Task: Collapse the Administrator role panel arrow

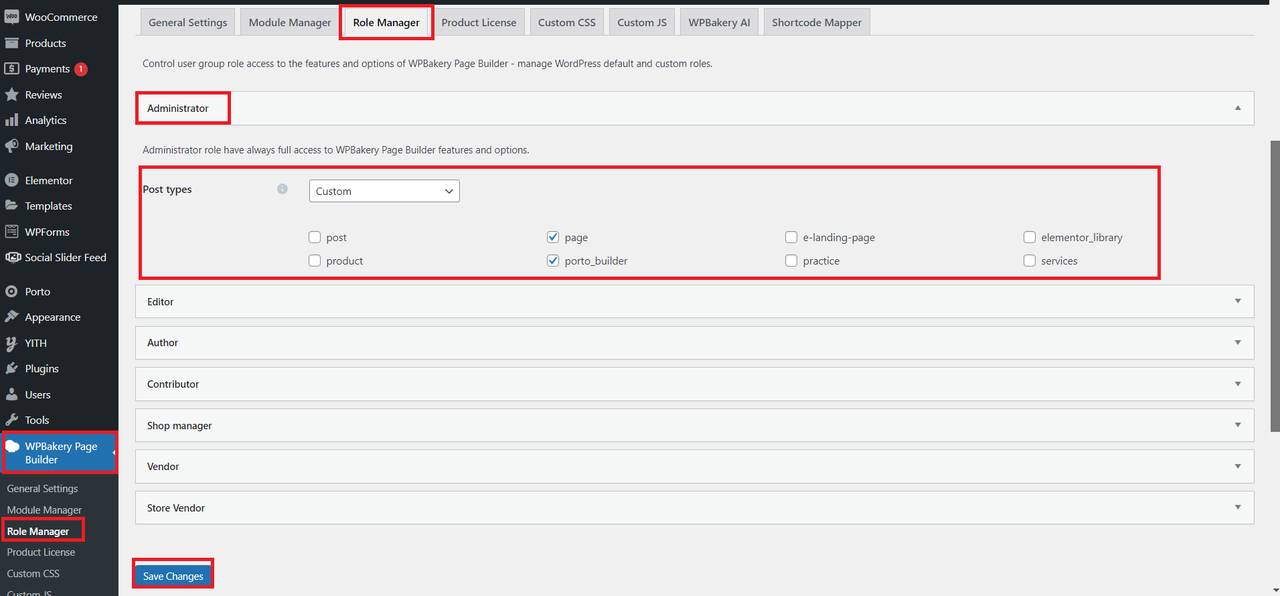Action: tap(1238, 108)
